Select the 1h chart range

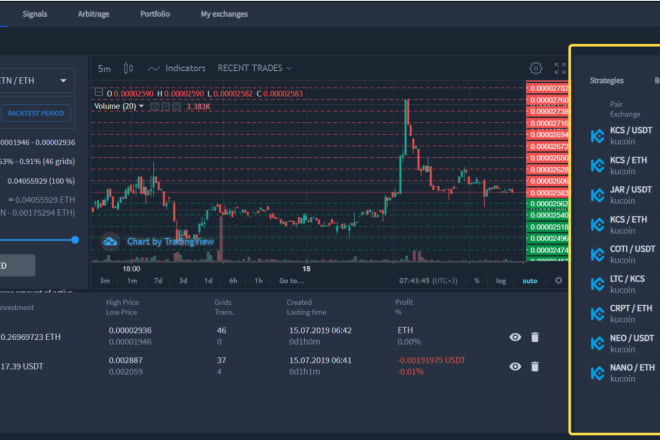258,280
